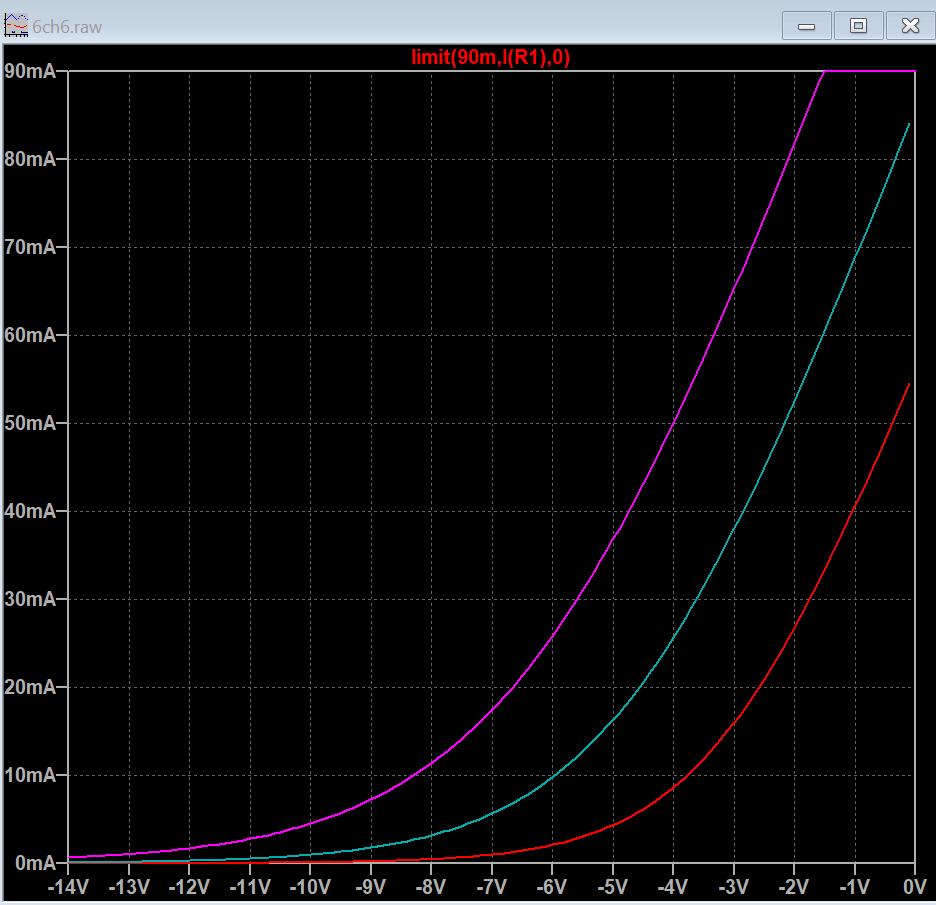Click the -11V horizontal axis label

(x=250, y=887)
